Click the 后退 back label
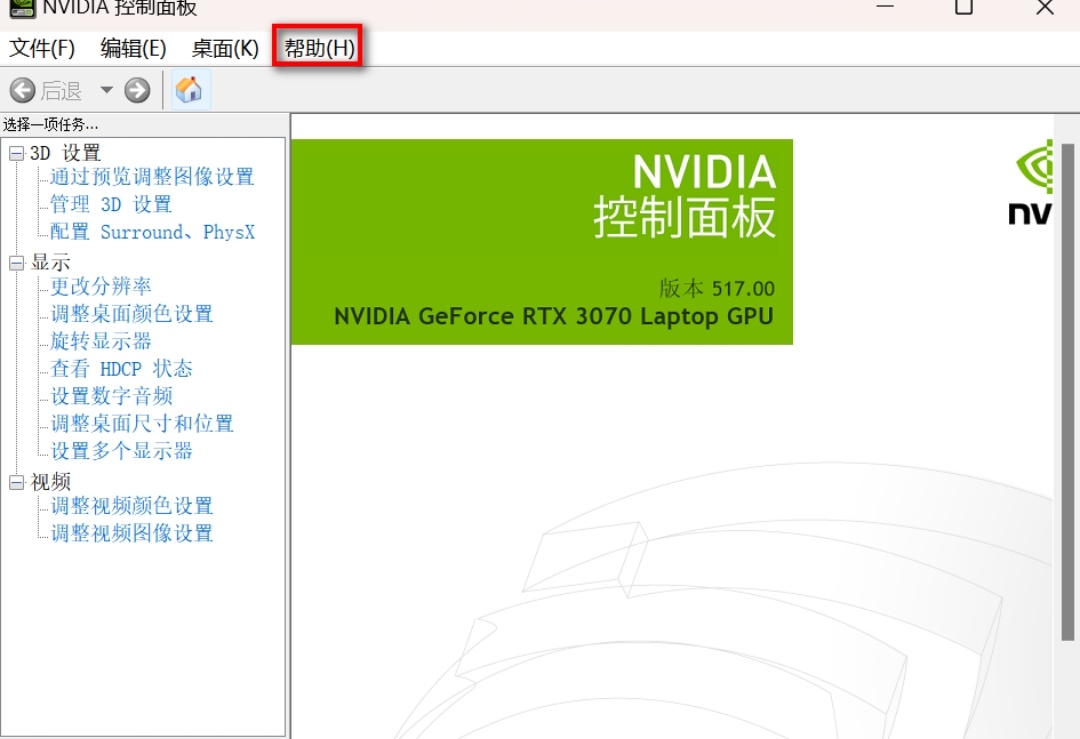 tap(61, 91)
